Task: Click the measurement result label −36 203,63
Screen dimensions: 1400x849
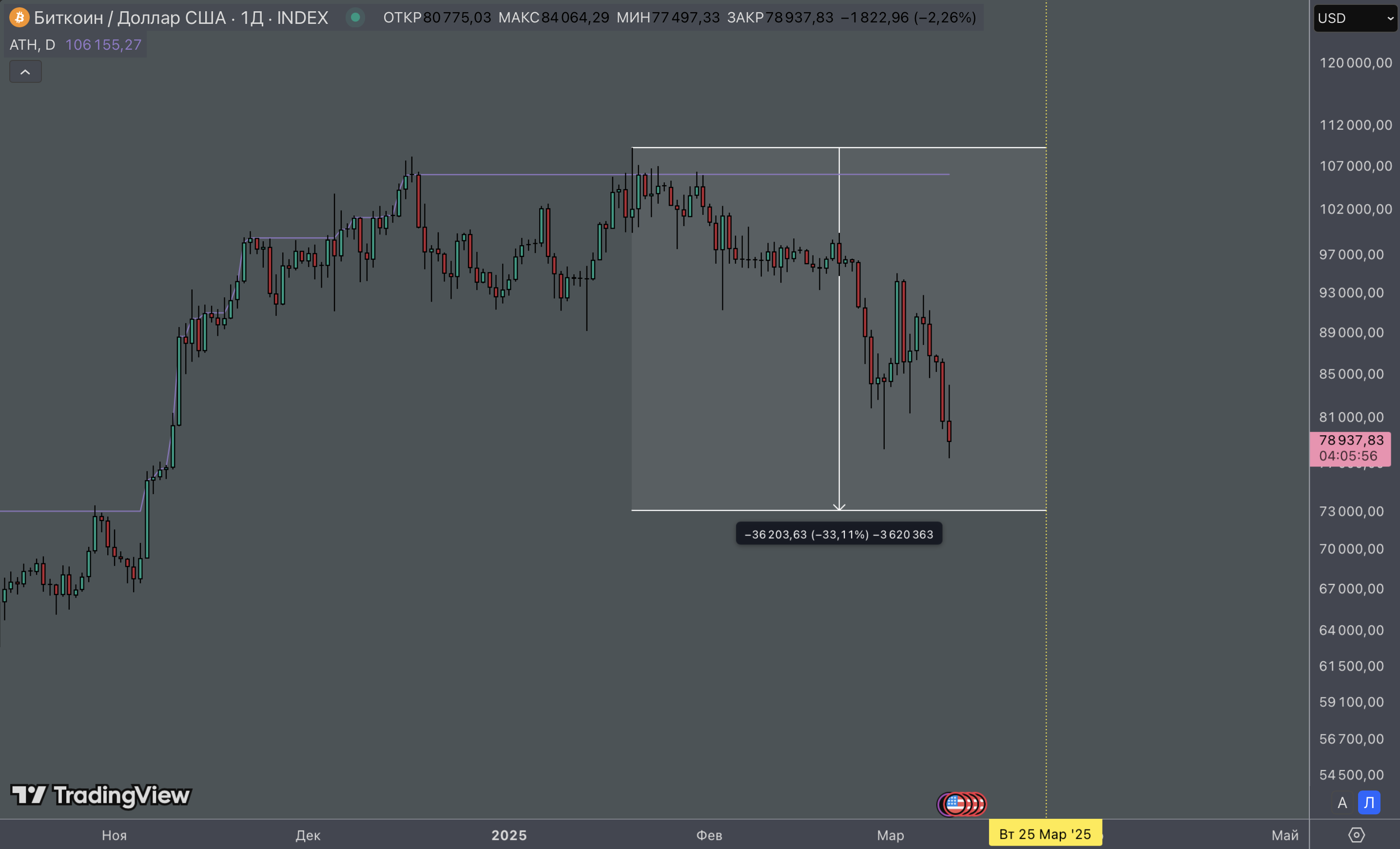Action: [838, 534]
